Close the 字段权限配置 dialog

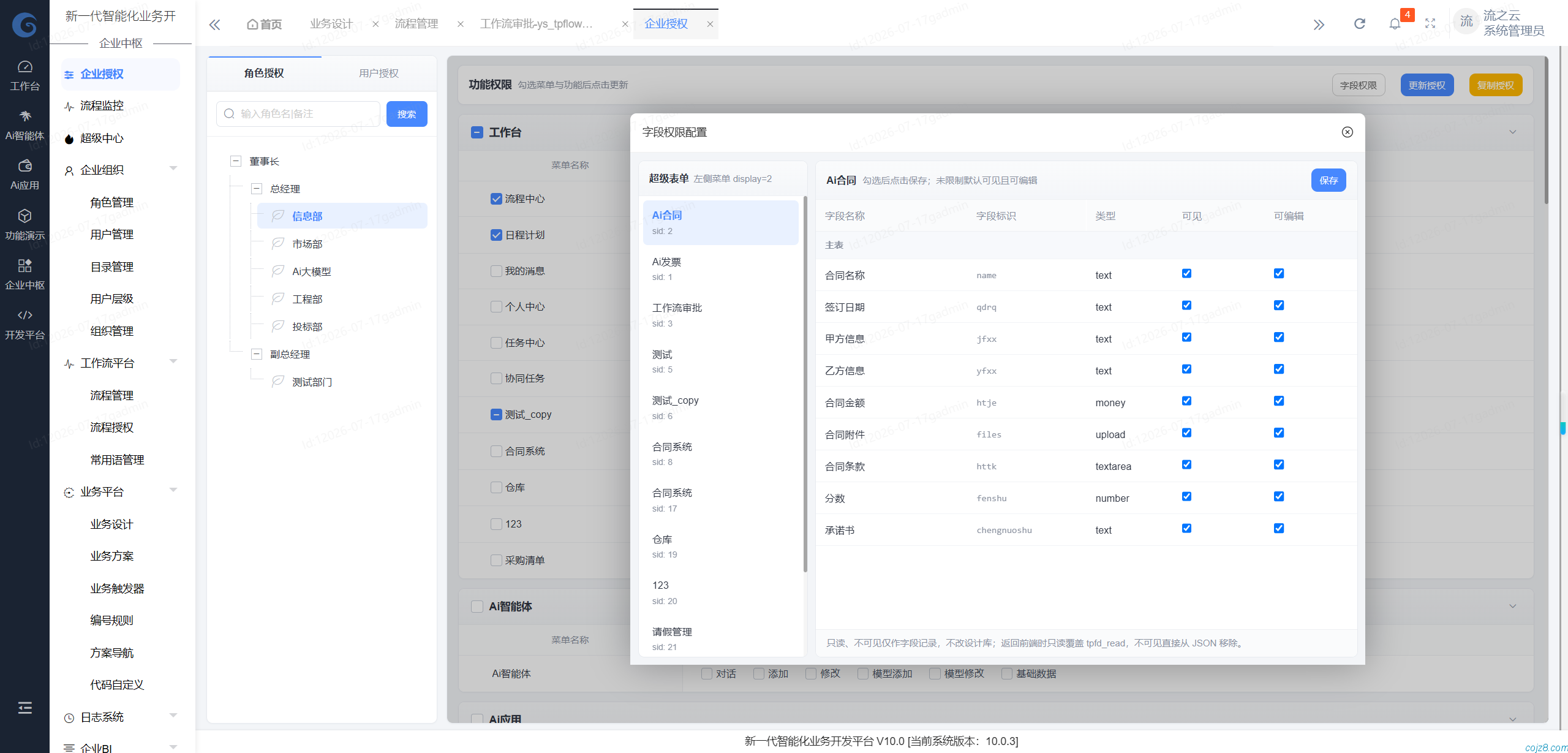click(x=1347, y=132)
